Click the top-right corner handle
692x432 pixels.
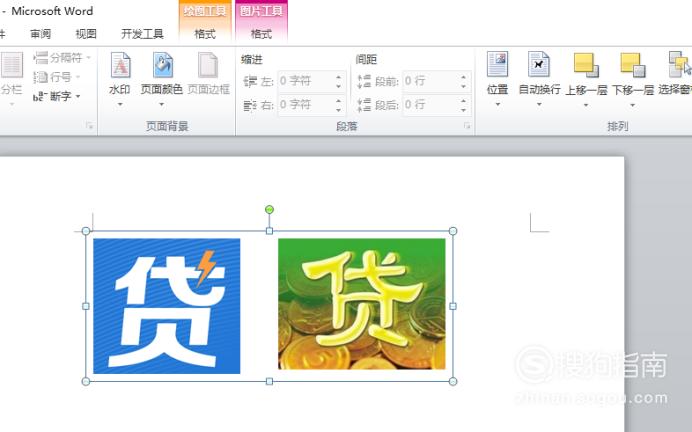(x=453, y=231)
